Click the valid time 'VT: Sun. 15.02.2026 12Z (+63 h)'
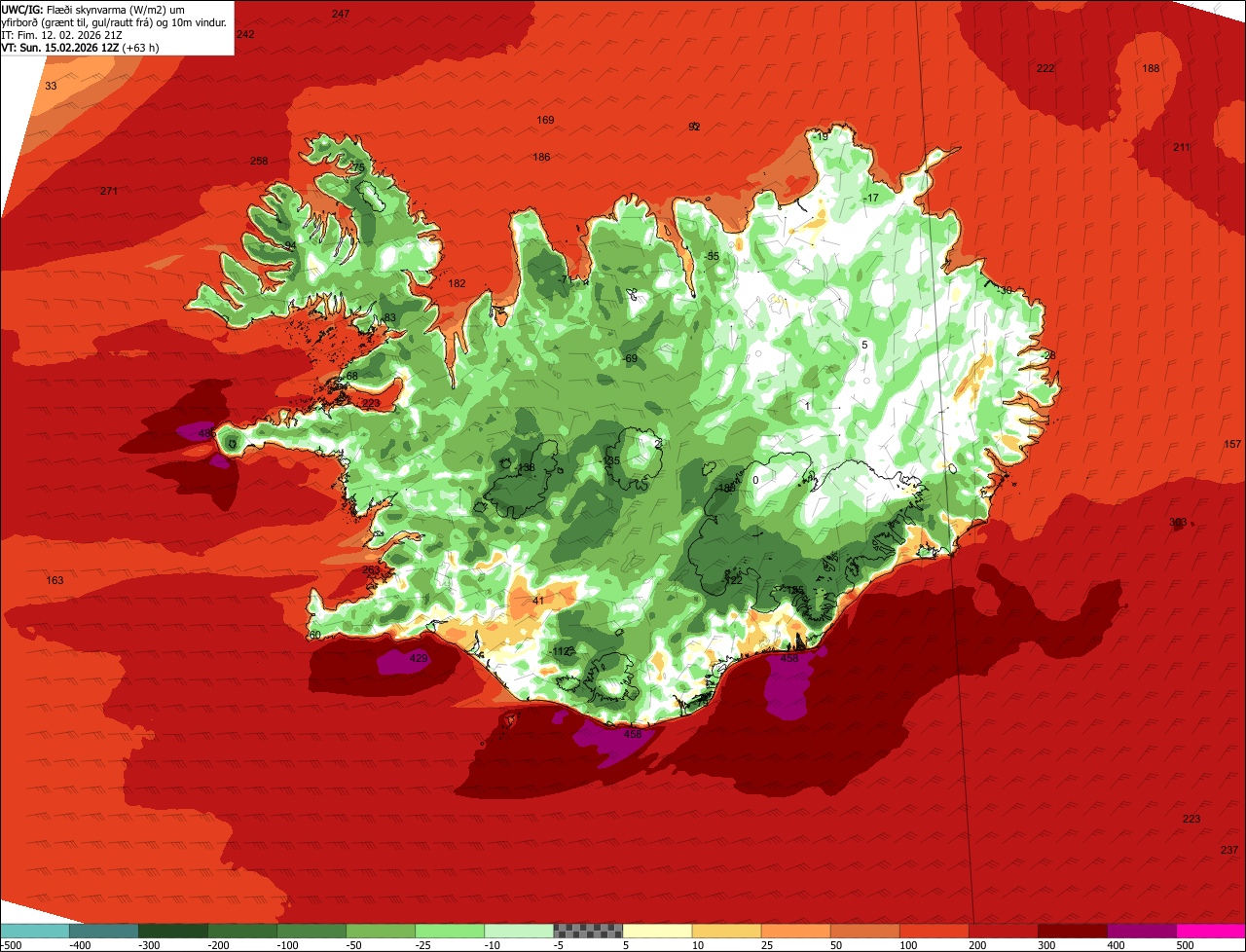The width and height of the screenshot is (1246, 952). (x=80, y=47)
